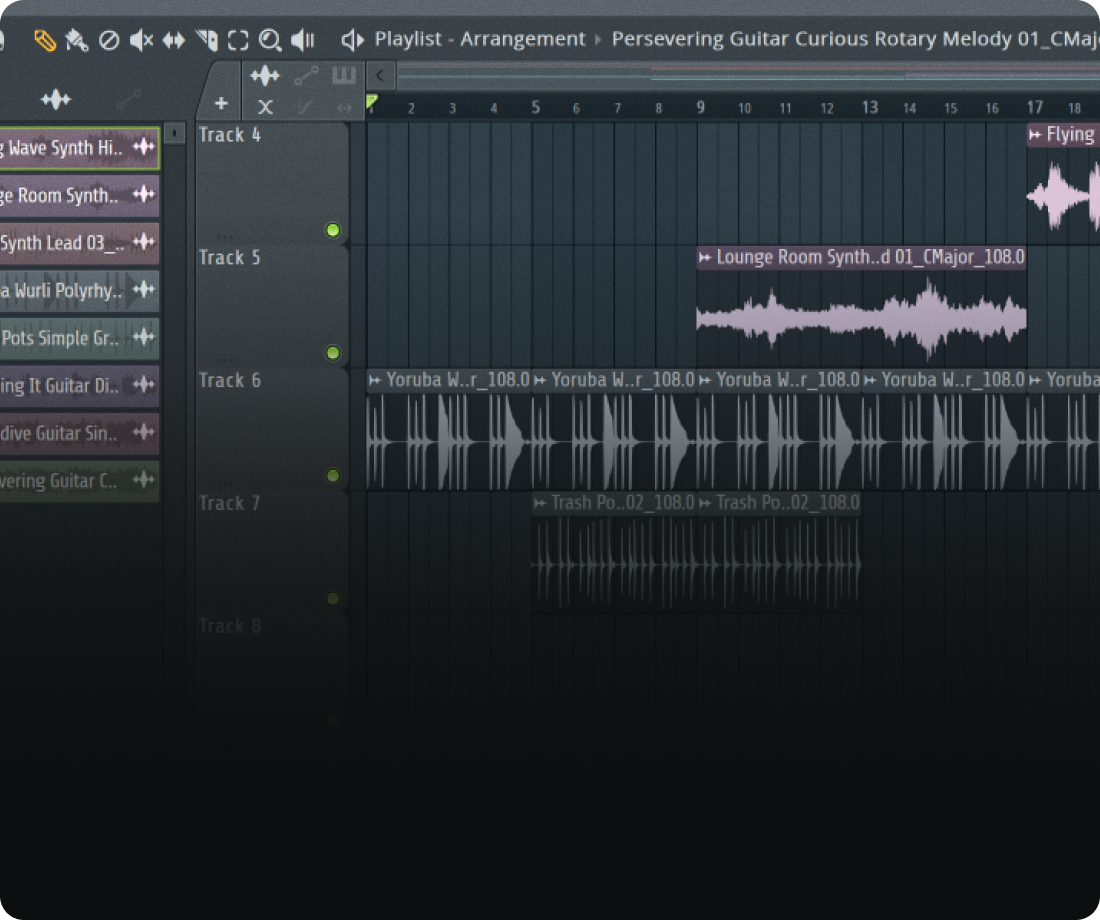
Task: Toggle Track 6's green mute light
Action: 333,476
